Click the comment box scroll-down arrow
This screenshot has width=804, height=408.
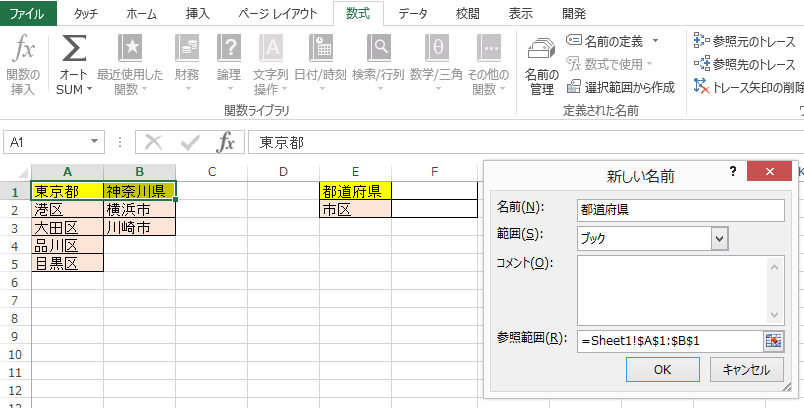point(774,315)
